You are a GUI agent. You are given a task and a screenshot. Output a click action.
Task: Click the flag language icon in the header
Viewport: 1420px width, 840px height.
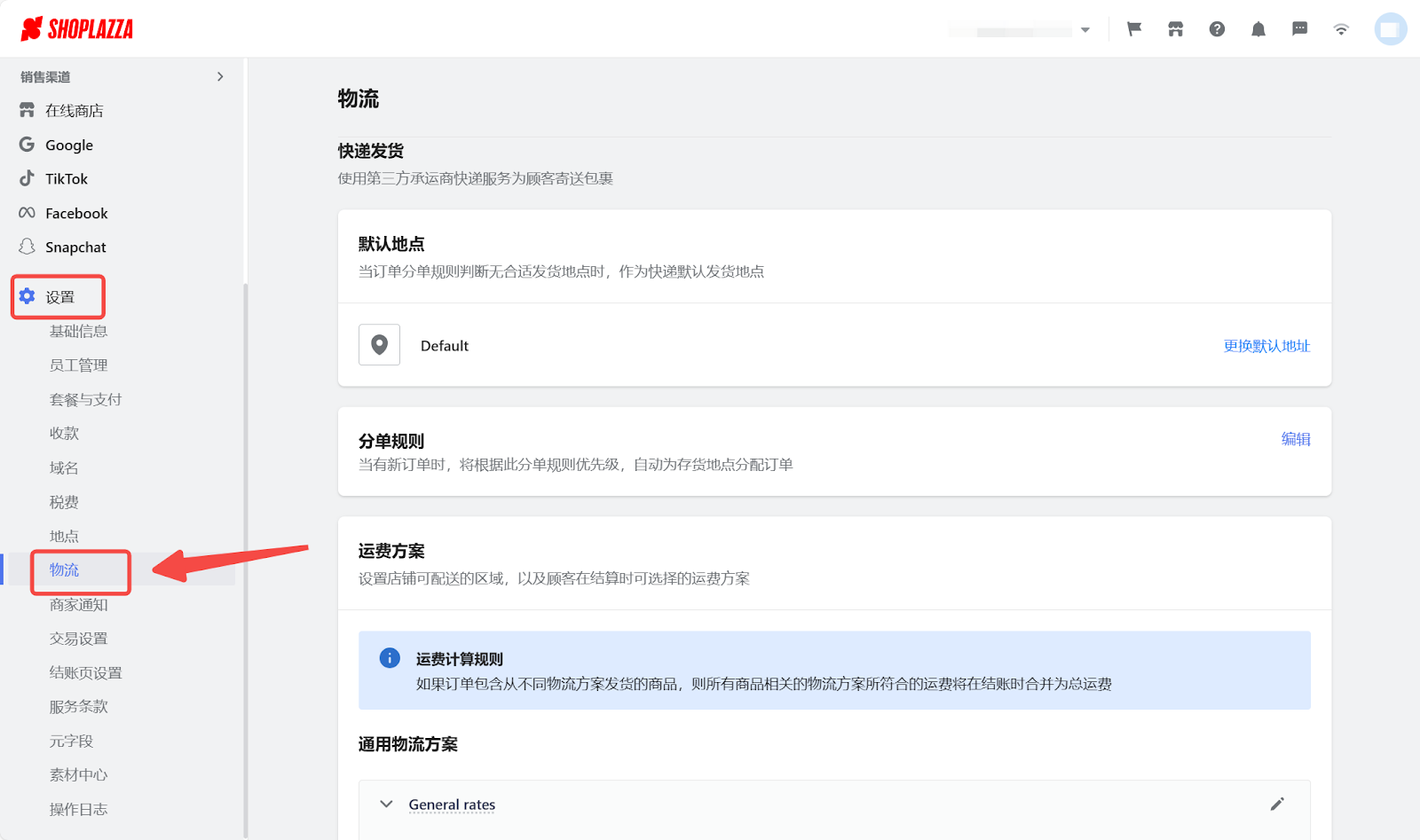(x=1133, y=28)
